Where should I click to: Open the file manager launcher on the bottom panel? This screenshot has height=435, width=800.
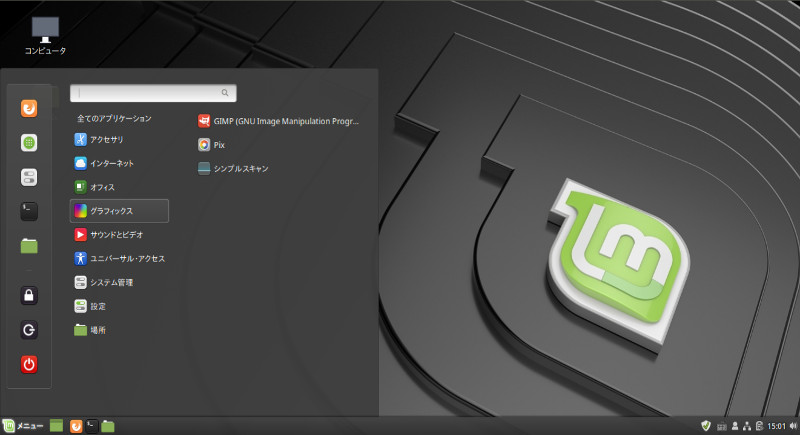coord(108,426)
